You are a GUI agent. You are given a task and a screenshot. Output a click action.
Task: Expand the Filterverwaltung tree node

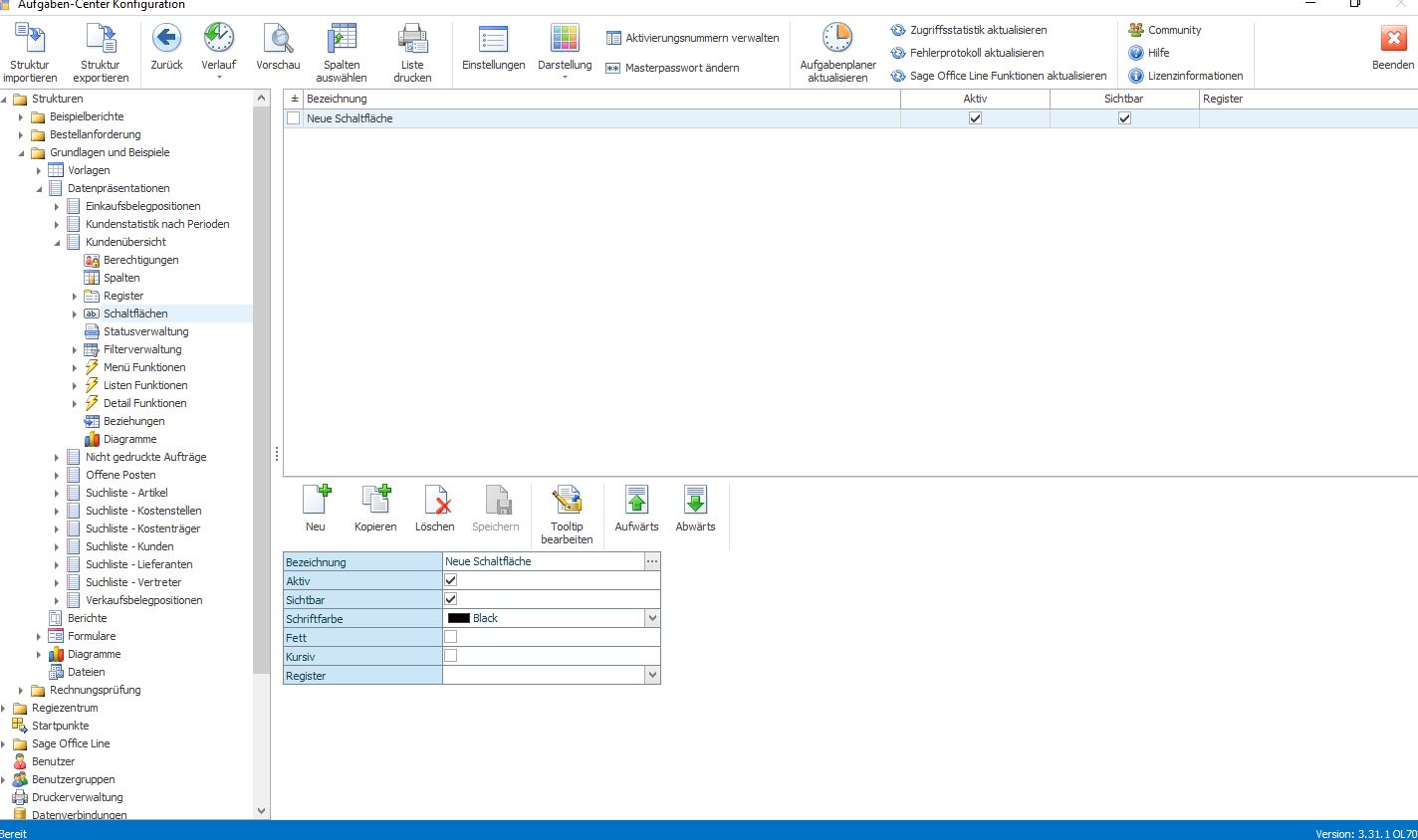[x=75, y=349]
